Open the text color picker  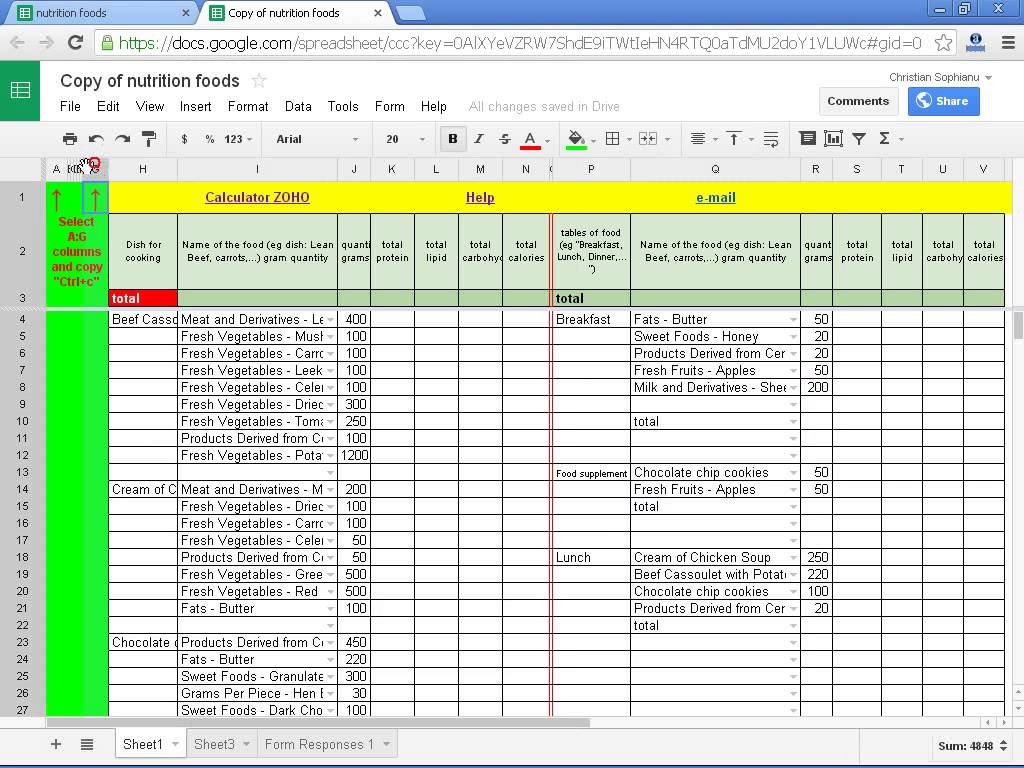[x=528, y=139]
